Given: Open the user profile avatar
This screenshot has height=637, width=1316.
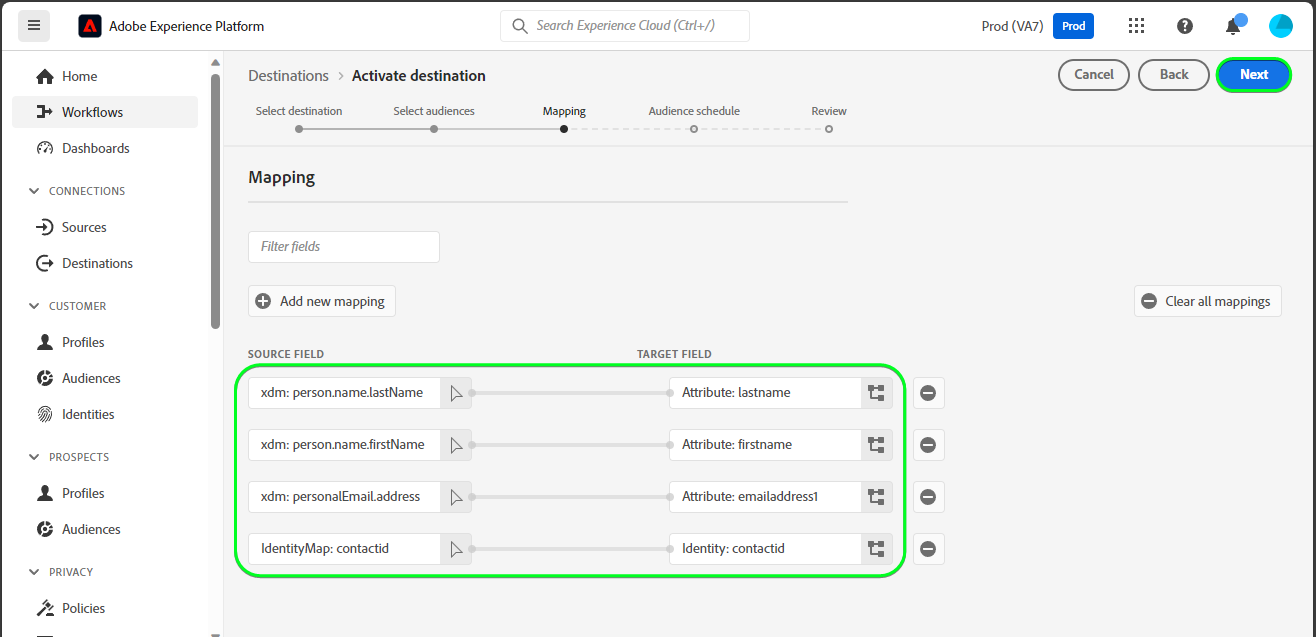Looking at the screenshot, I should [x=1281, y=26].
